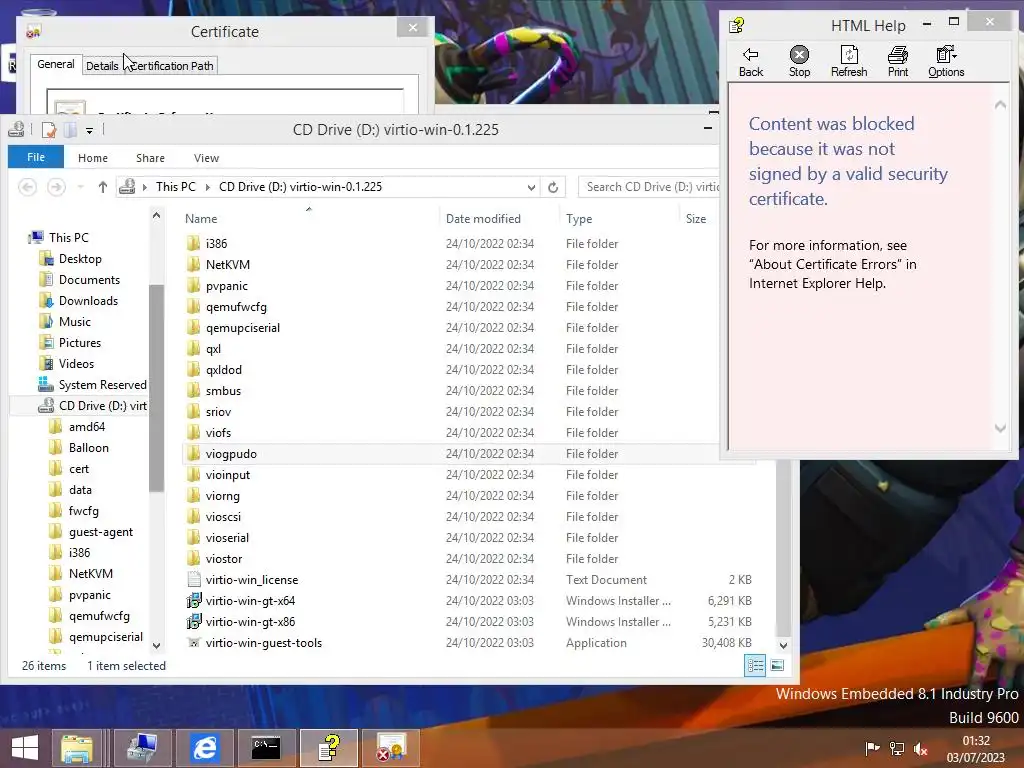Screen dimensions: 1024x768
Task: Click New folder icon in Quick Access Toolbar
Action: pos(71,130)
